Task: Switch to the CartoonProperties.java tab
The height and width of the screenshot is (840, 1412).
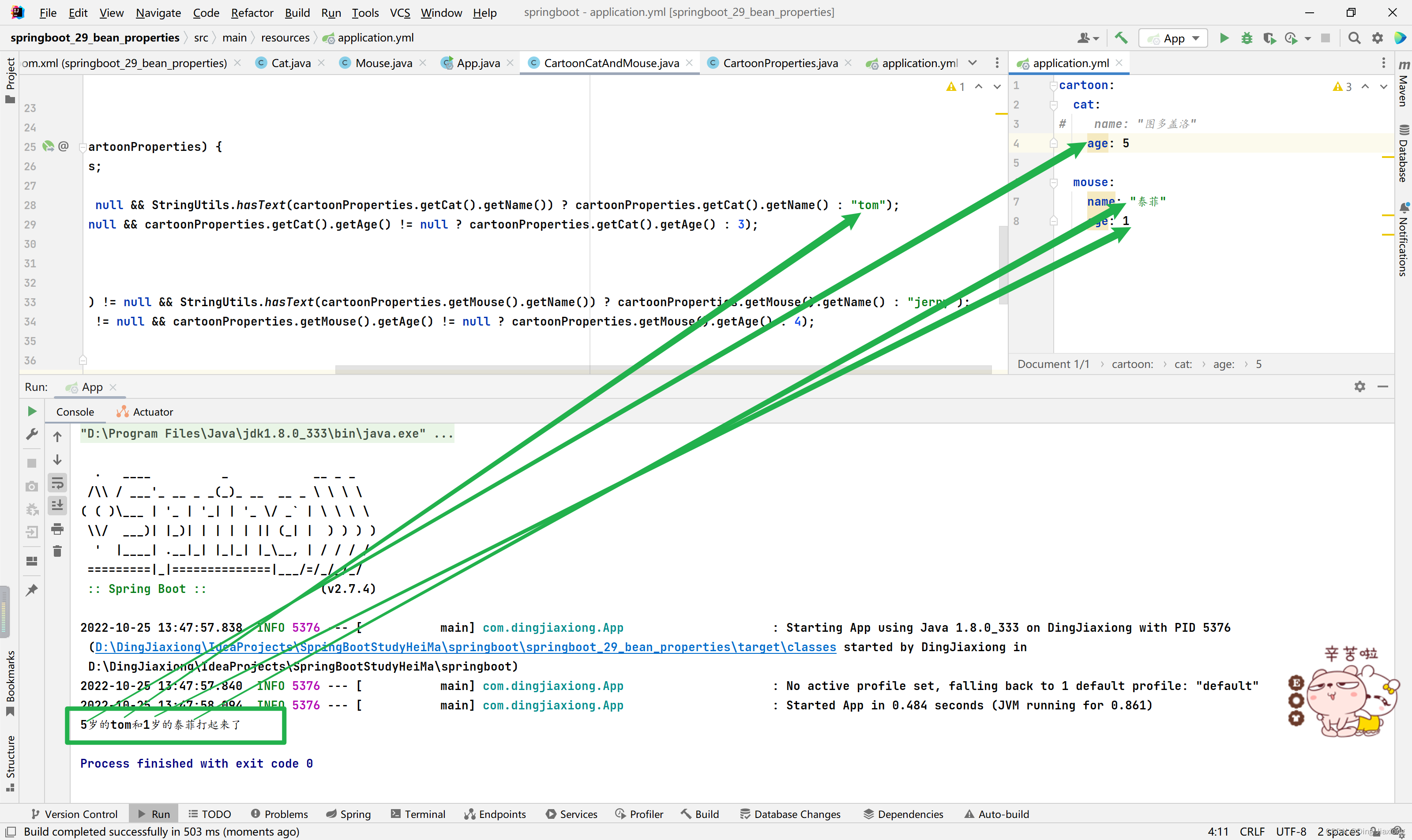Action: (x=780, y=63)
